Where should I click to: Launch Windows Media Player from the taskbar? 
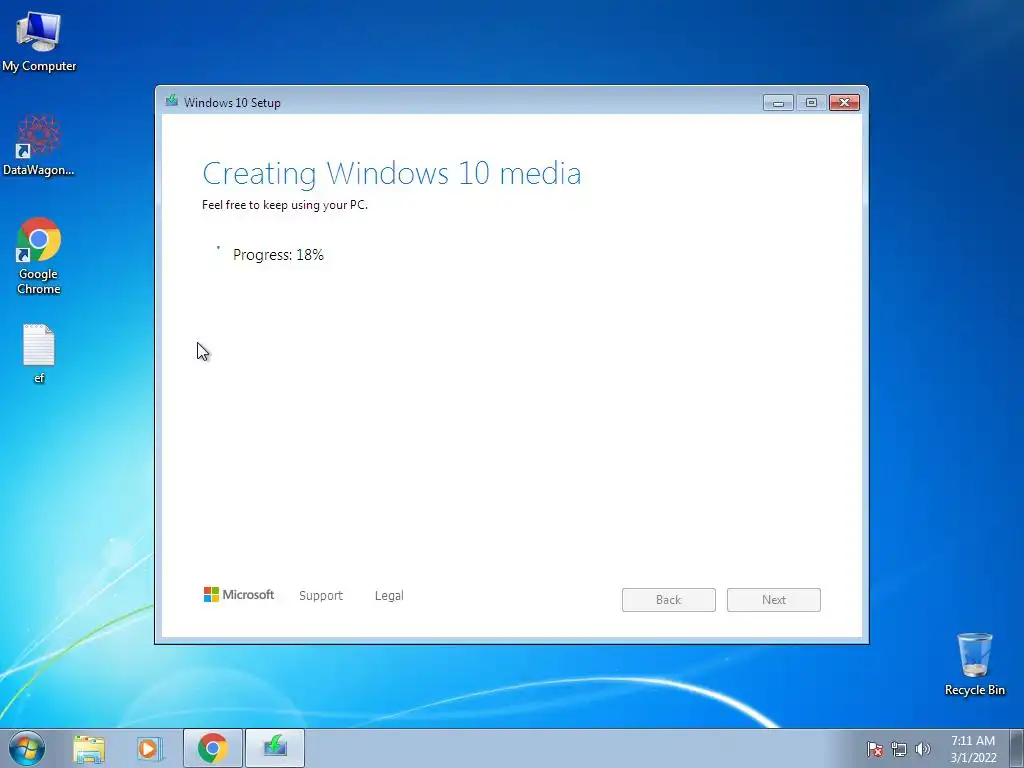coord(148,748)
